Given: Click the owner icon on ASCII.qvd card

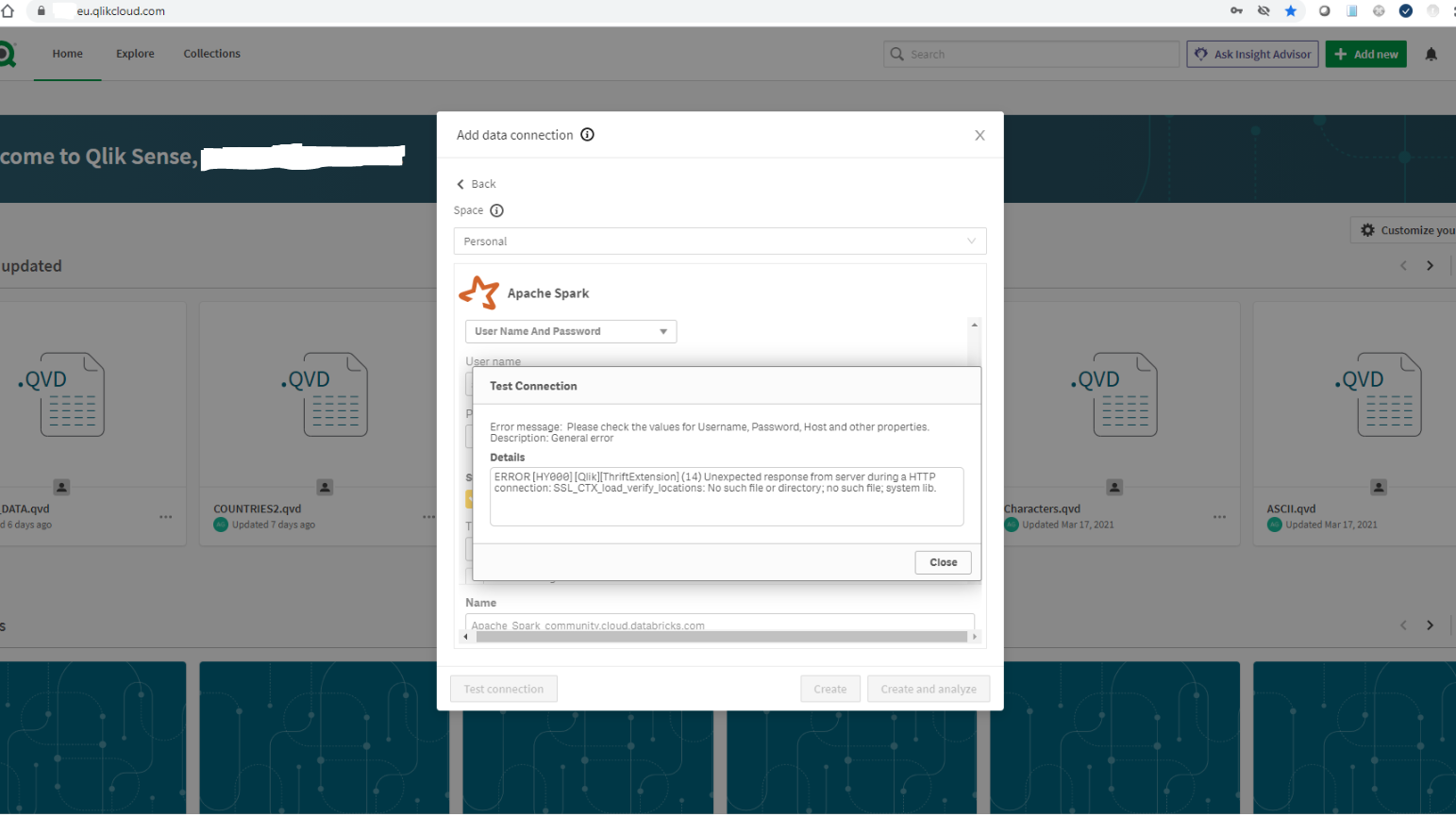Looking at the screenshot, I should coord(1379,487).
